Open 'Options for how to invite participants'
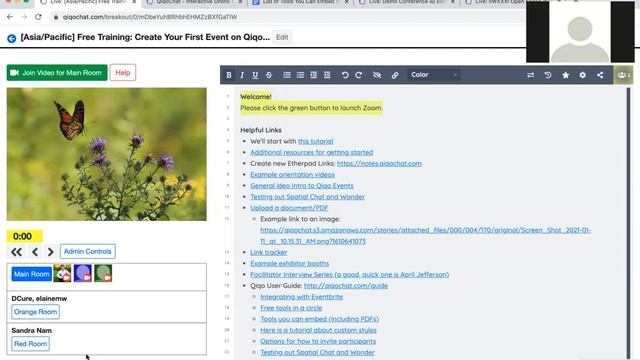 (x=318, y=341)
